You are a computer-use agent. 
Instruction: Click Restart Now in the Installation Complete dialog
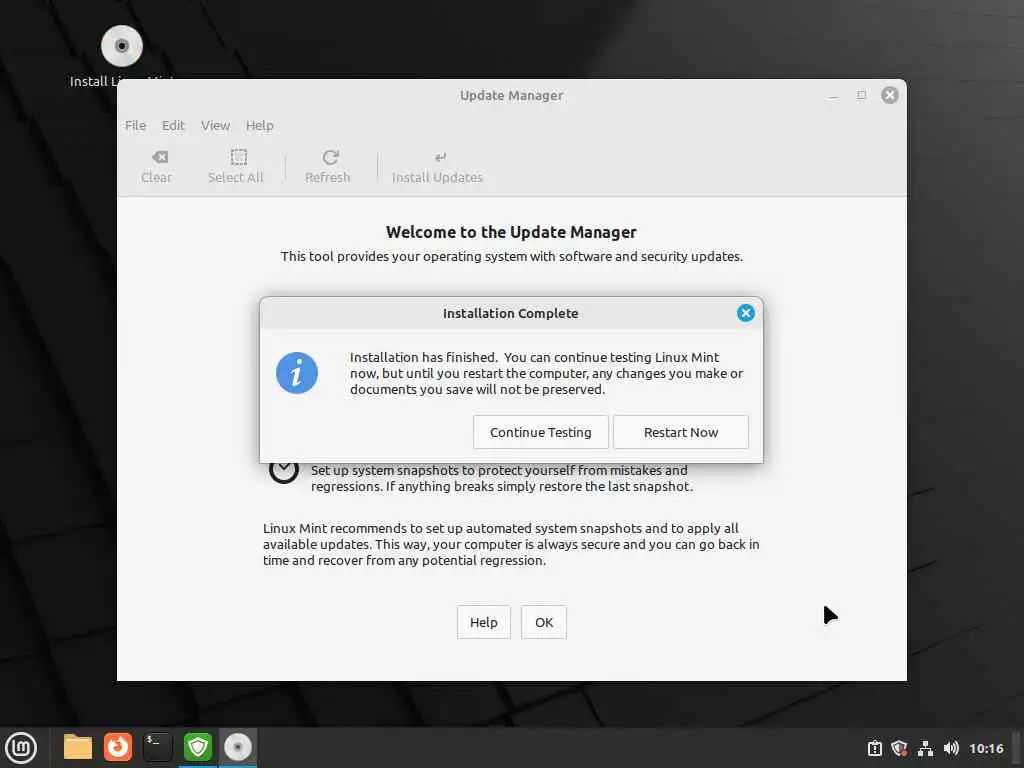[x=680, y=432]
